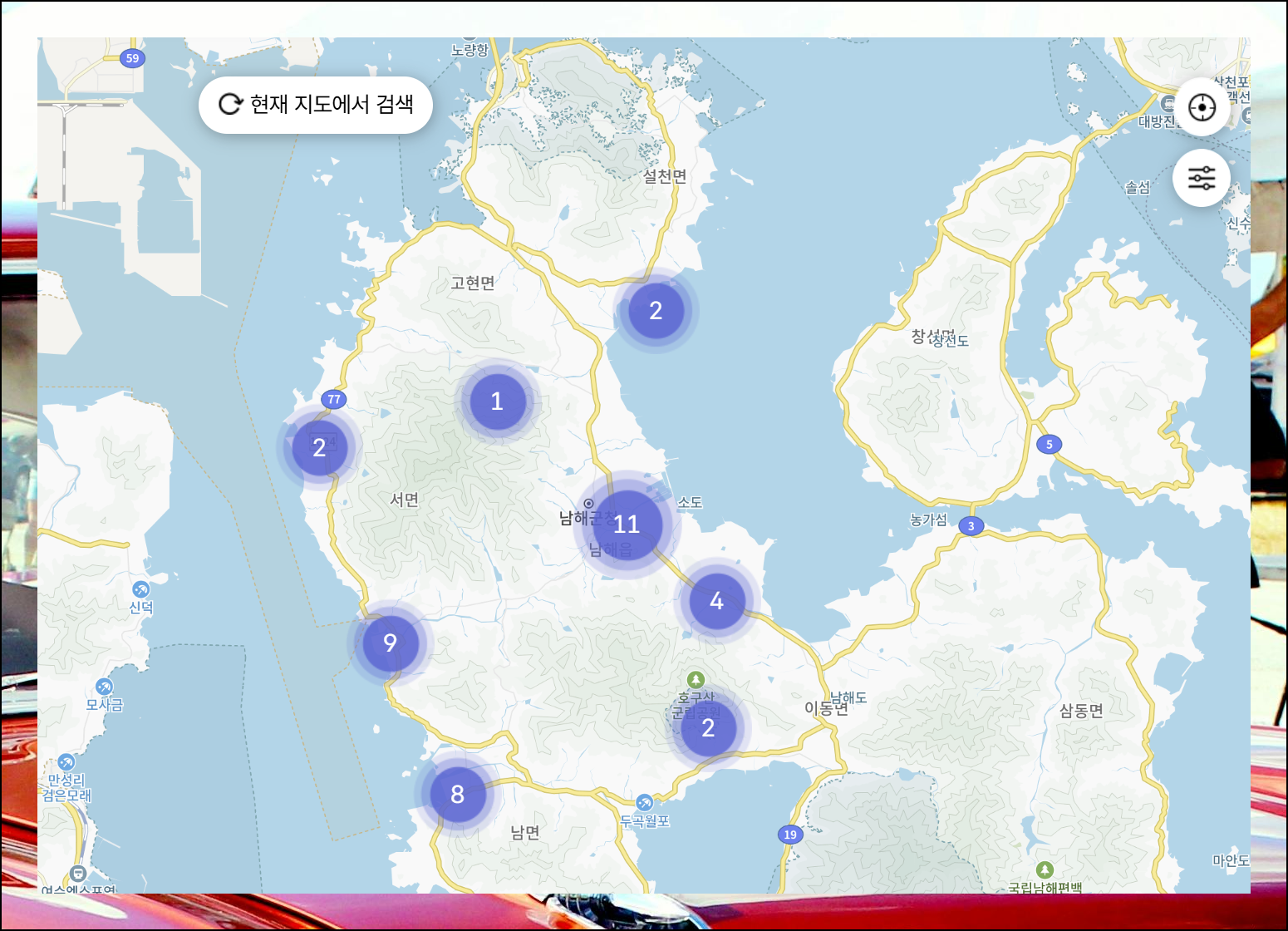Viewport: 1288px width, 931px height.
Task: Click the 마안도 island label
Action: click(x=1231, y=860)
